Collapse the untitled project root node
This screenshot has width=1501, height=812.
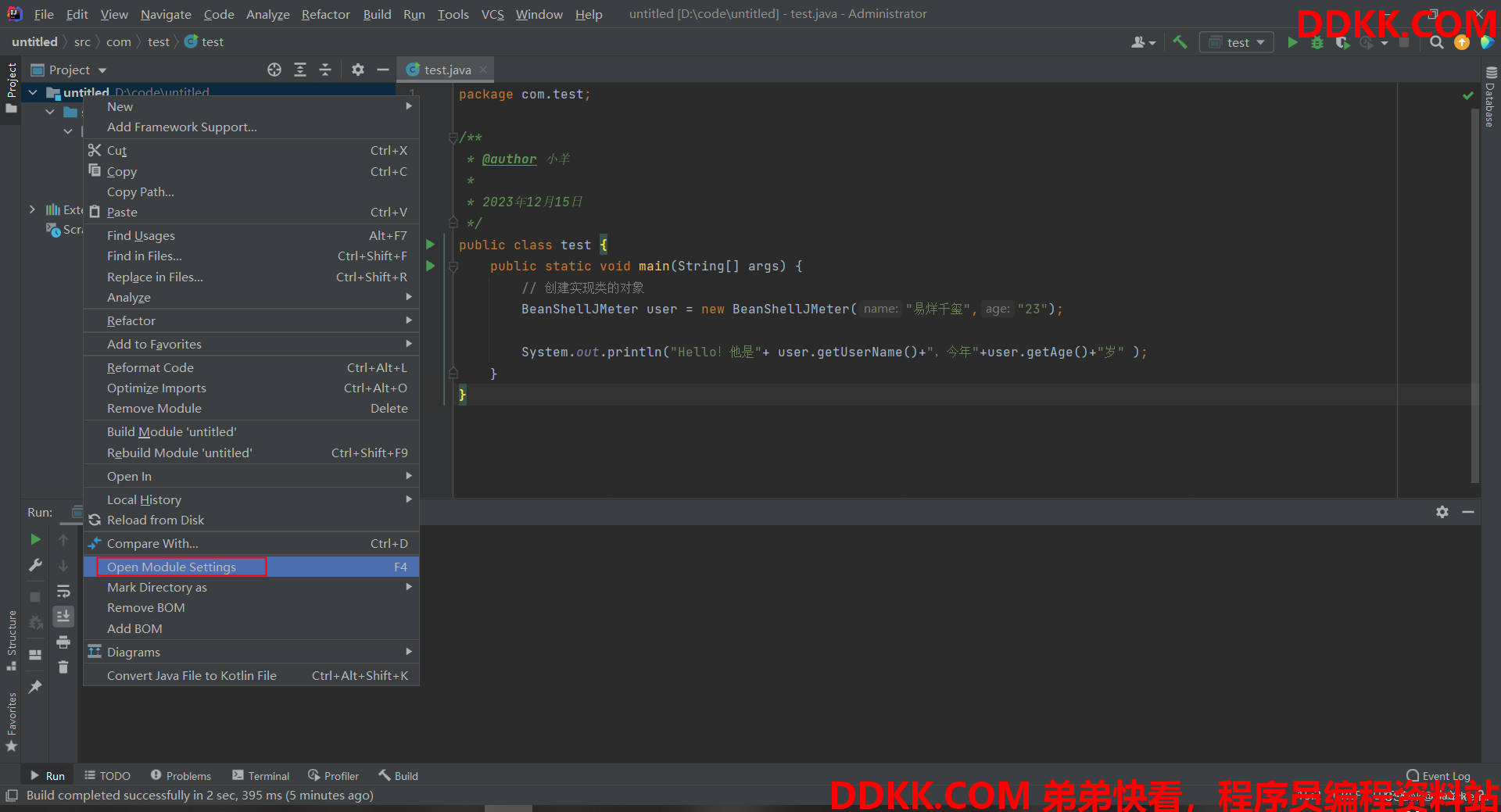tap(33, 92)
